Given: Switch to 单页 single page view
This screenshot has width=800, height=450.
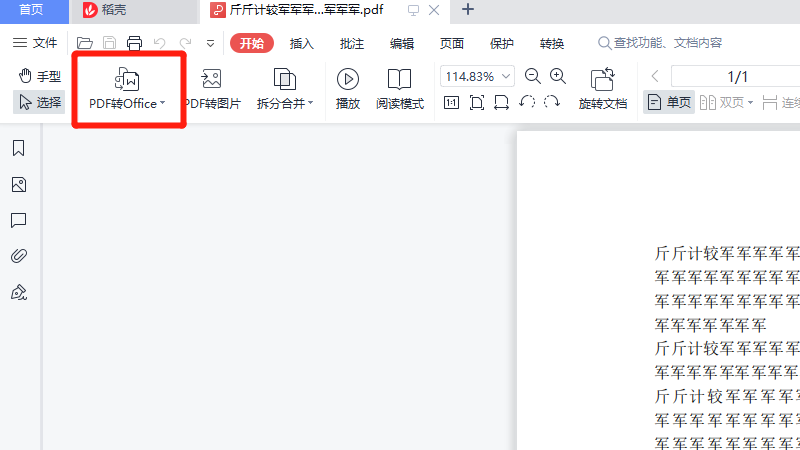Looking at the screenshot, I should coord(669,102).
